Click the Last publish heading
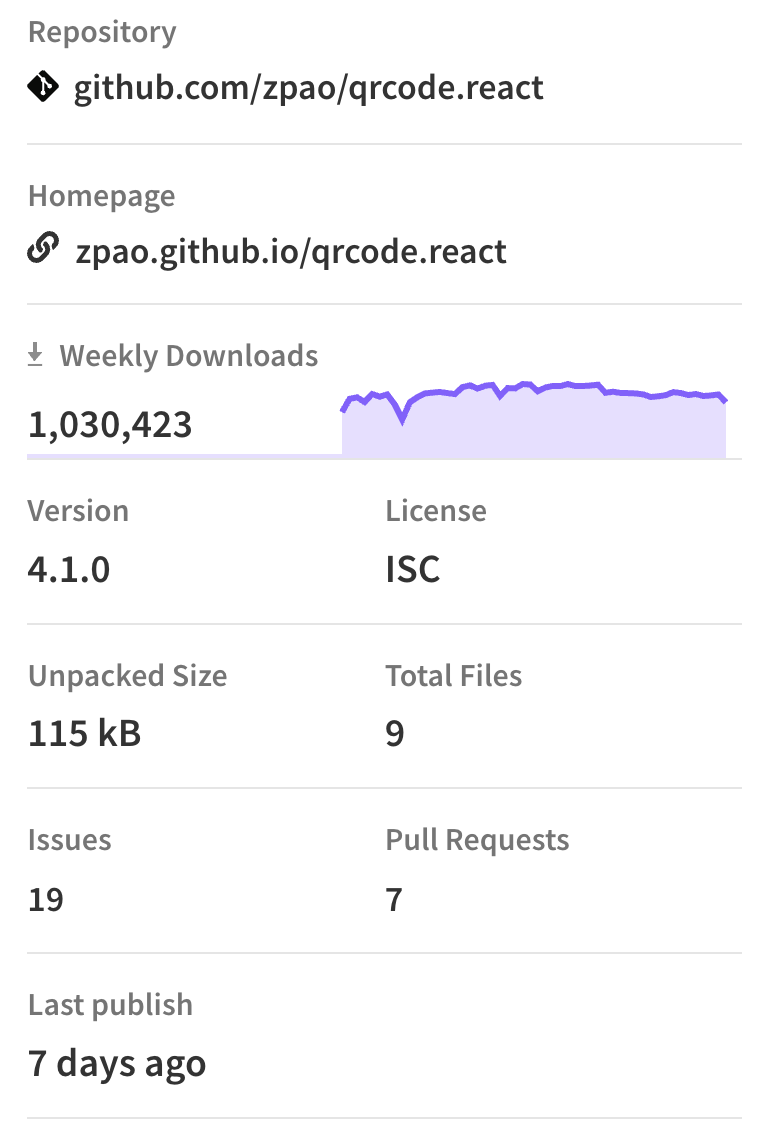Screen dimensions: 770x1142 (111, 1005)
